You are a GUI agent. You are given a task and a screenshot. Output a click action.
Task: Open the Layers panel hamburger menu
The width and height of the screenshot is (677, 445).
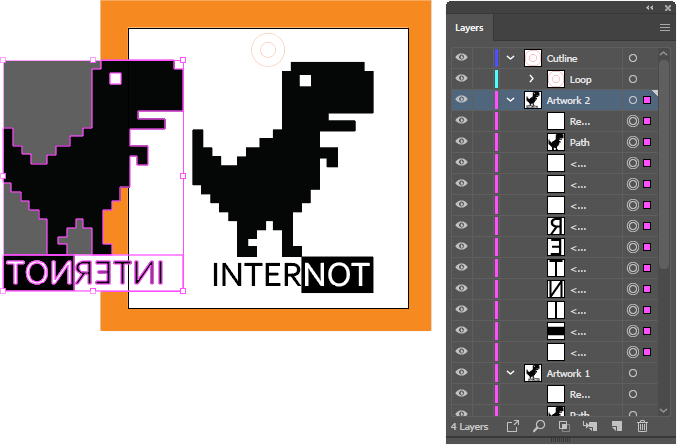[664, 28]
